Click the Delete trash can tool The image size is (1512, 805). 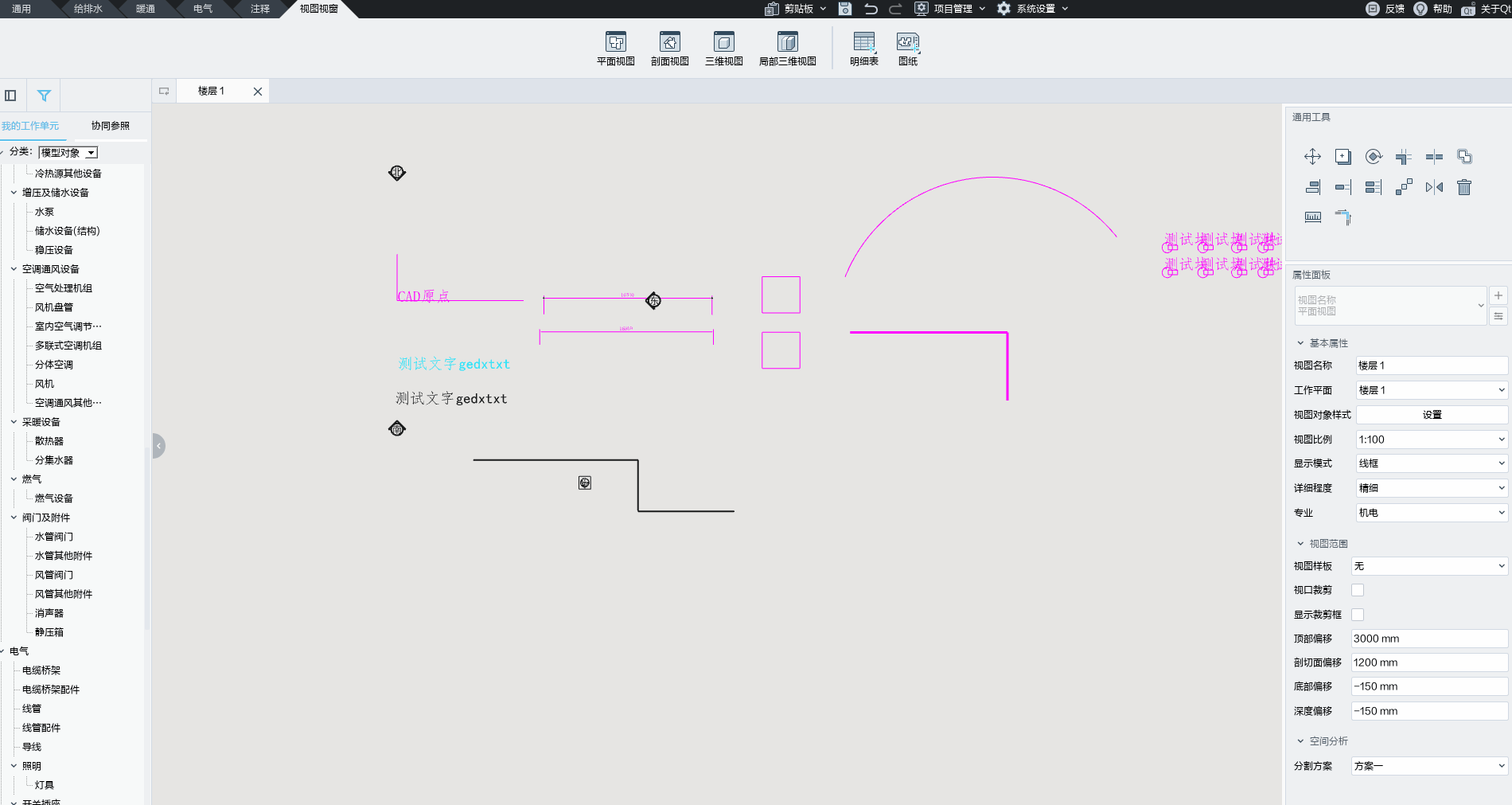coord(1464,187)
